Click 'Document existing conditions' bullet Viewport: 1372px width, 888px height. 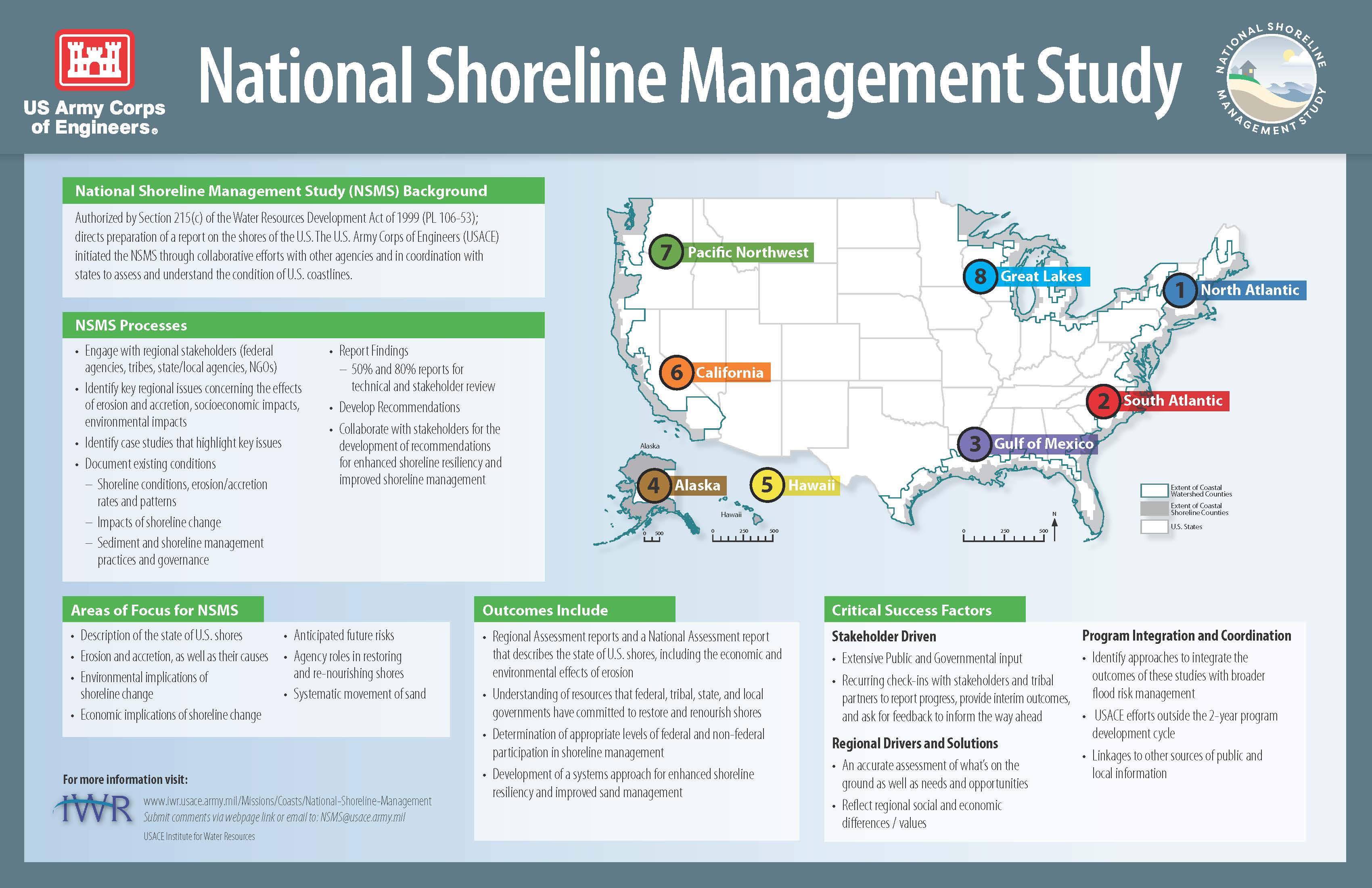[x=150, y=464]
